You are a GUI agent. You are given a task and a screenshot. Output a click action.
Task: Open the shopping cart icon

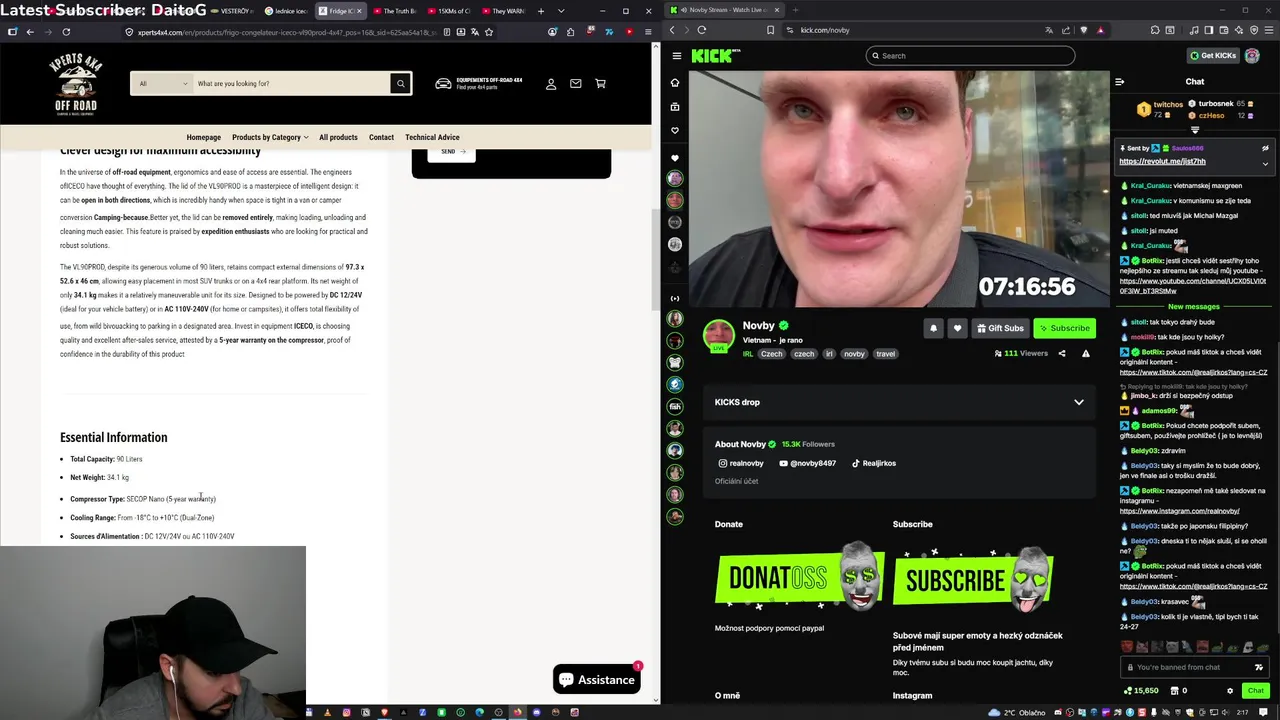[x=600, y=84]
